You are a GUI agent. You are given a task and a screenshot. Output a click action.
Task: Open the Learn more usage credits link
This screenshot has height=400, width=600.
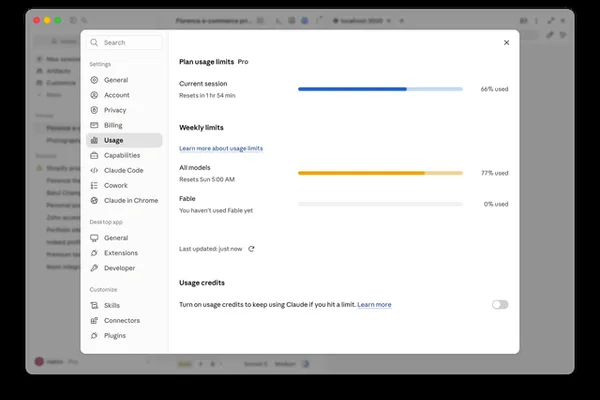pos(374,305)
